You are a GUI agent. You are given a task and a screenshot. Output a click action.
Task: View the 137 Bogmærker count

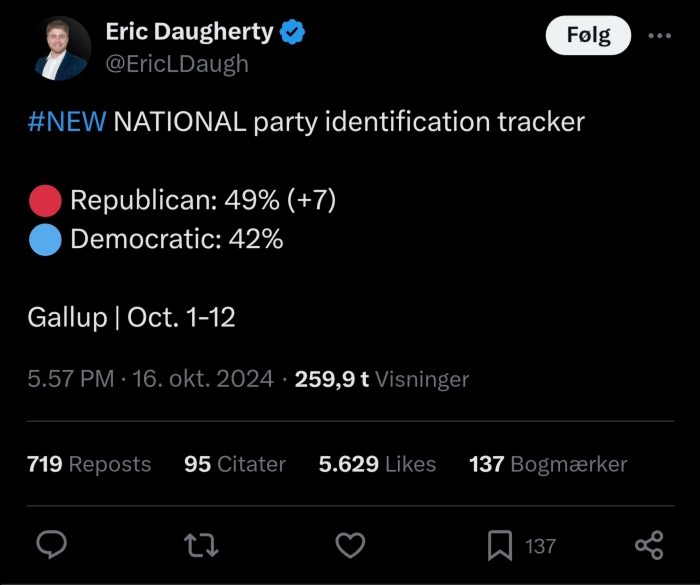pyautogui.click(x=548, y=464)
